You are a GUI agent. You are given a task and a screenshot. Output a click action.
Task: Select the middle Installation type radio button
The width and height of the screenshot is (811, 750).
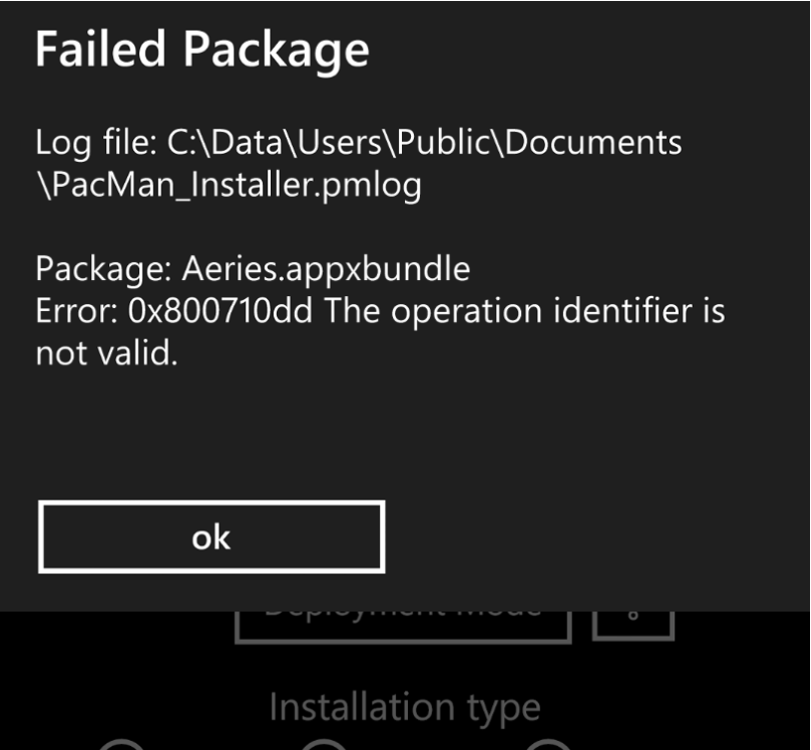pyautogui.click(x=323, y=744)
